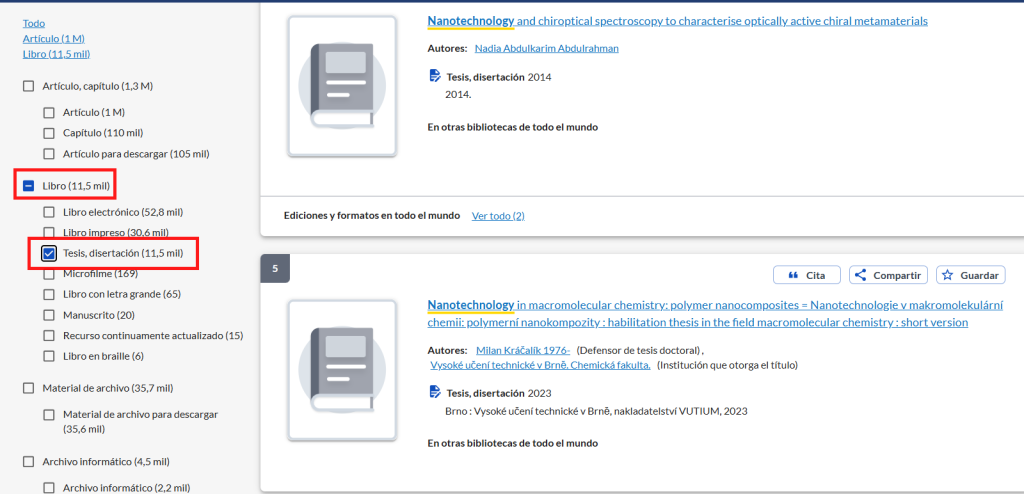
Task: Uncheck Tesis, disertación (11,5 mil)
Action: click(x=49, y=253)
